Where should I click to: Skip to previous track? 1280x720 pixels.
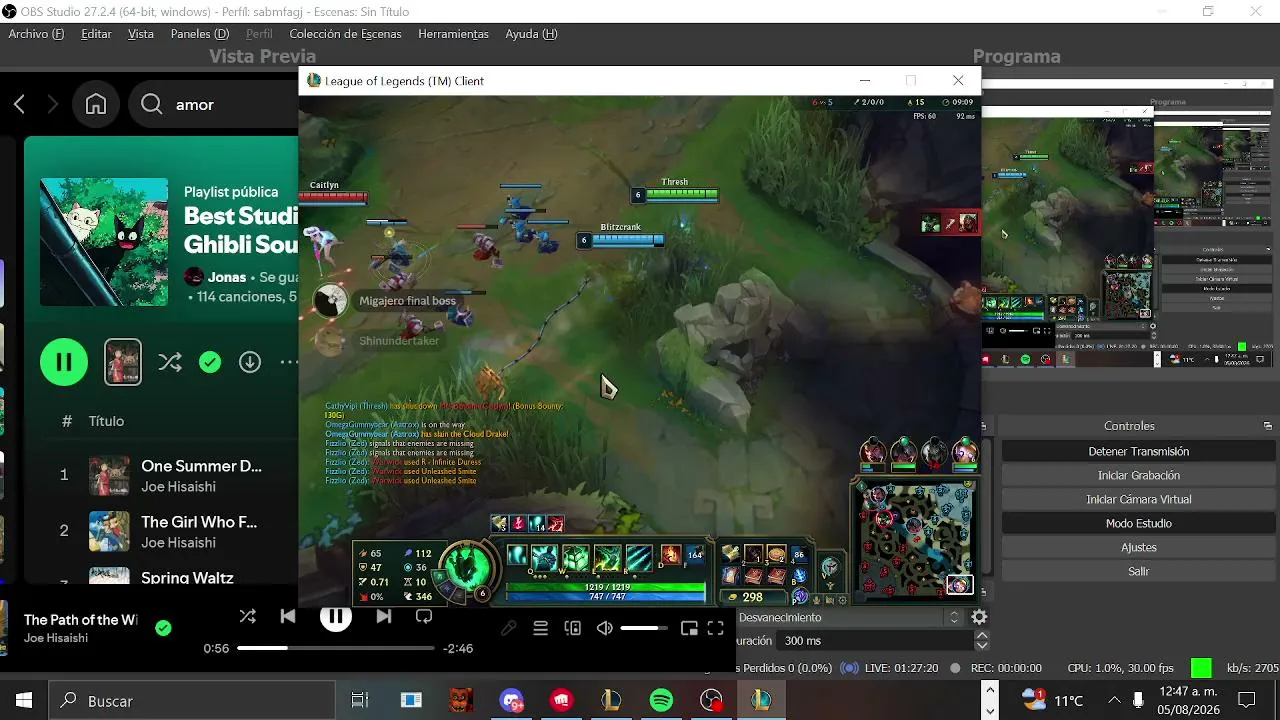(x=288, y=616)
